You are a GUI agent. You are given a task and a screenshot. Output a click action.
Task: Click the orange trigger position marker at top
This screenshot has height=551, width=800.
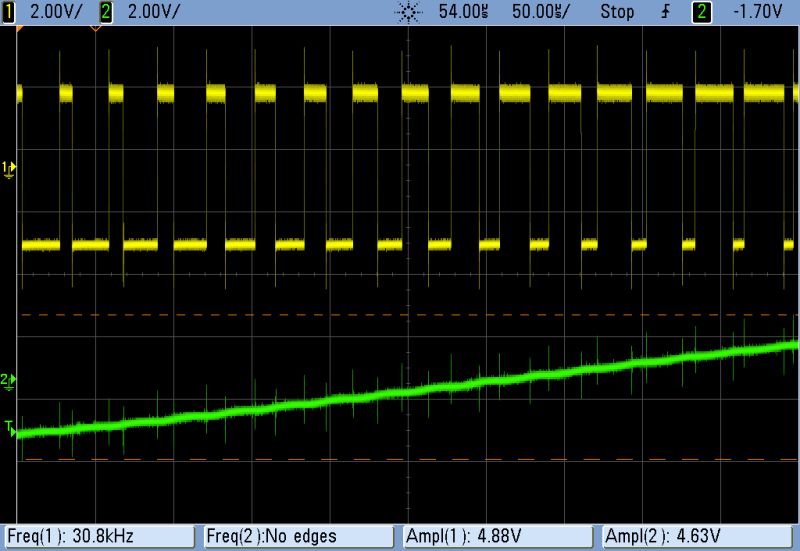coord(95,29)
